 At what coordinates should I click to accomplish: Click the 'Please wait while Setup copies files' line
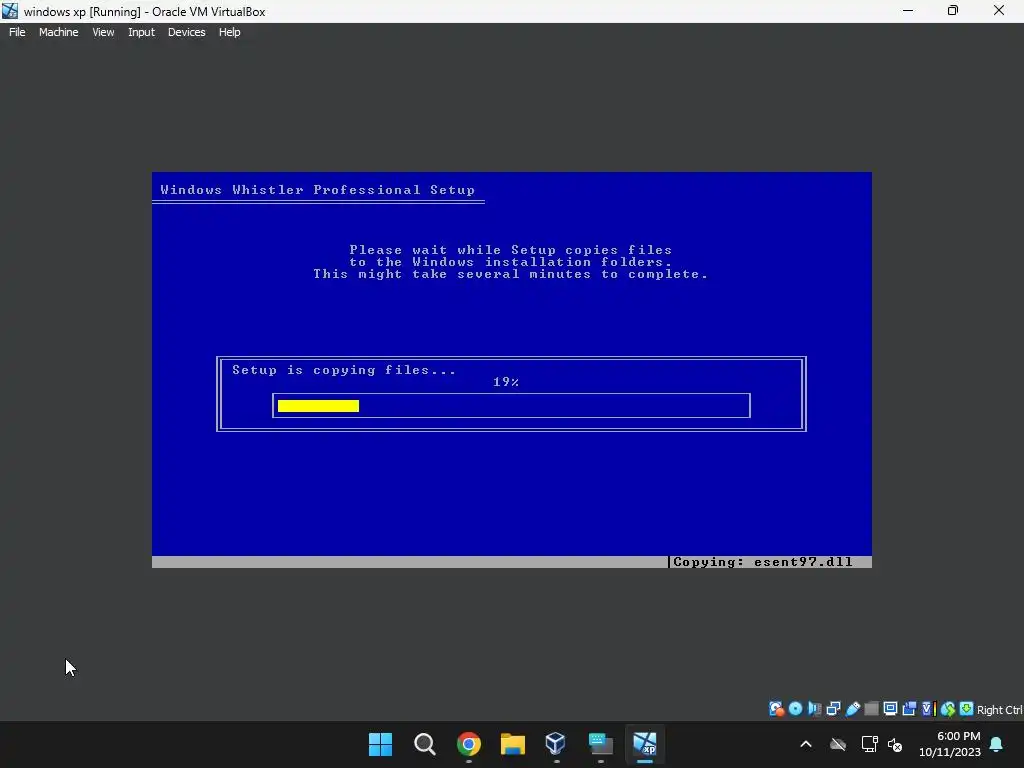point(511,250)
